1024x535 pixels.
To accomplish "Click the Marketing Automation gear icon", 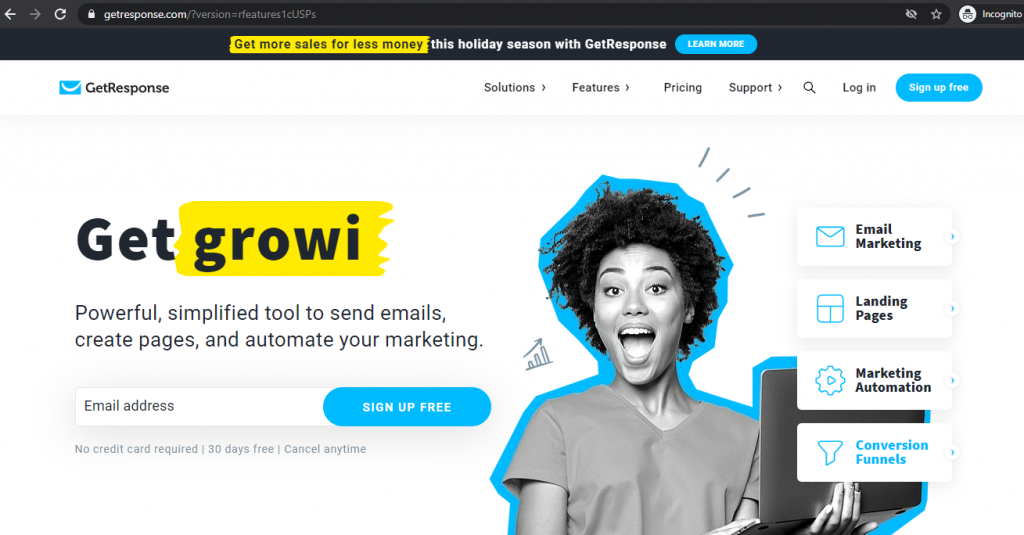I will tap(830, 380).
